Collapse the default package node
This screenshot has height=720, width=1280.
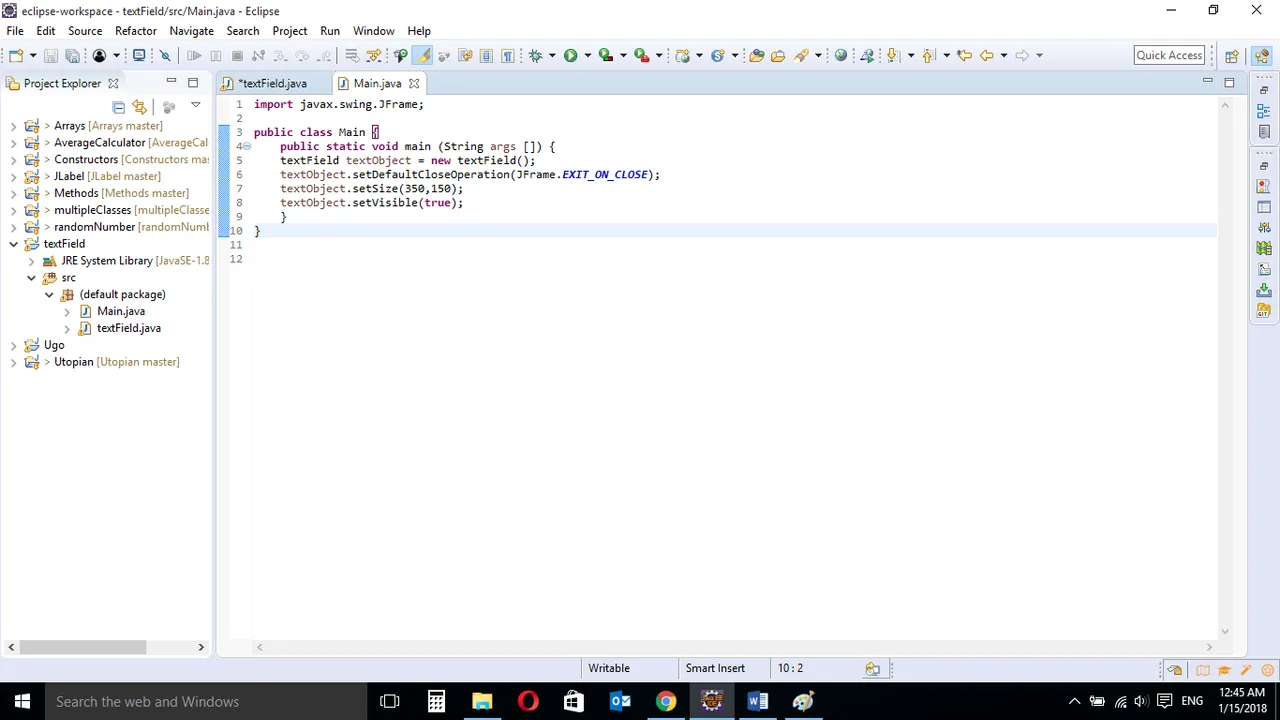pos(49,295)
